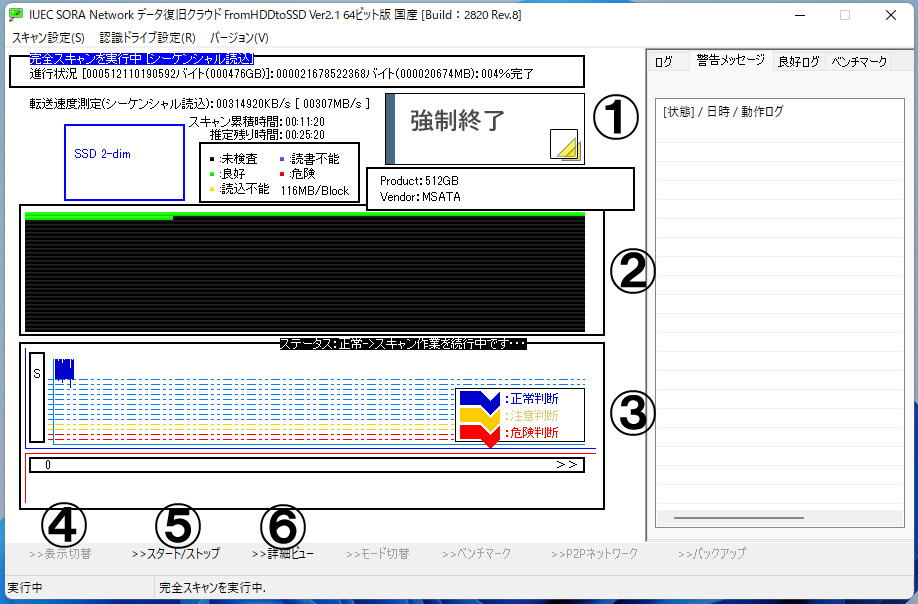Click the SSD 2-dim drive box

point(124,162)
